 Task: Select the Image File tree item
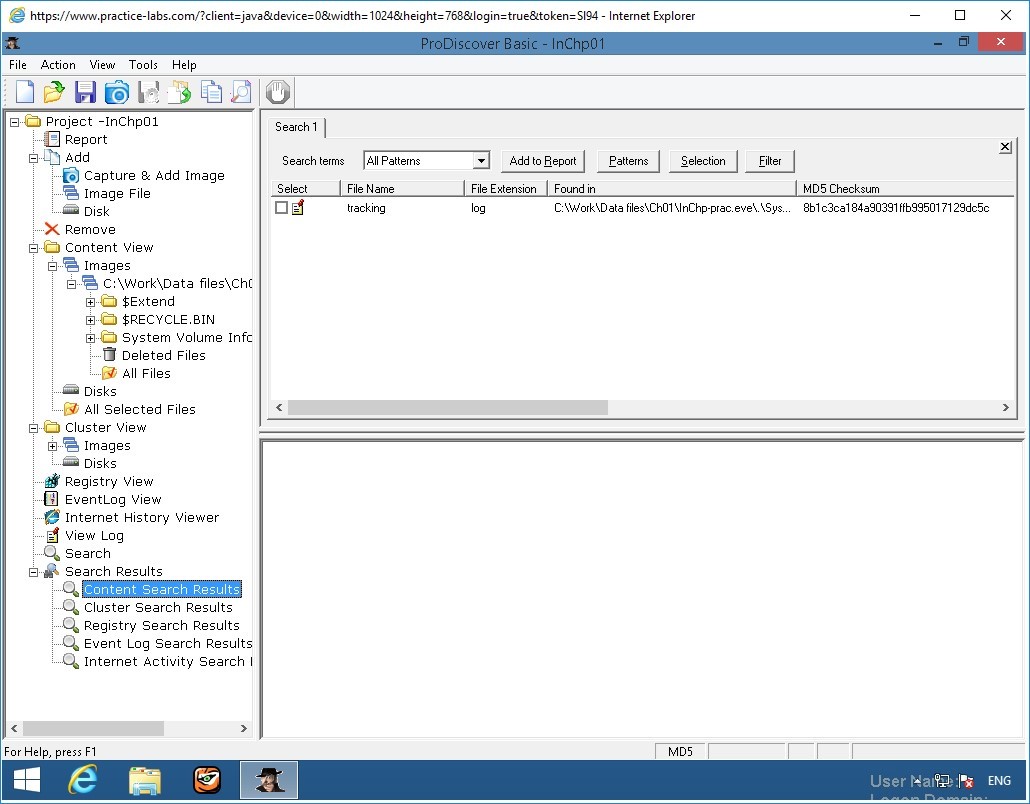(x=117, y=193)
